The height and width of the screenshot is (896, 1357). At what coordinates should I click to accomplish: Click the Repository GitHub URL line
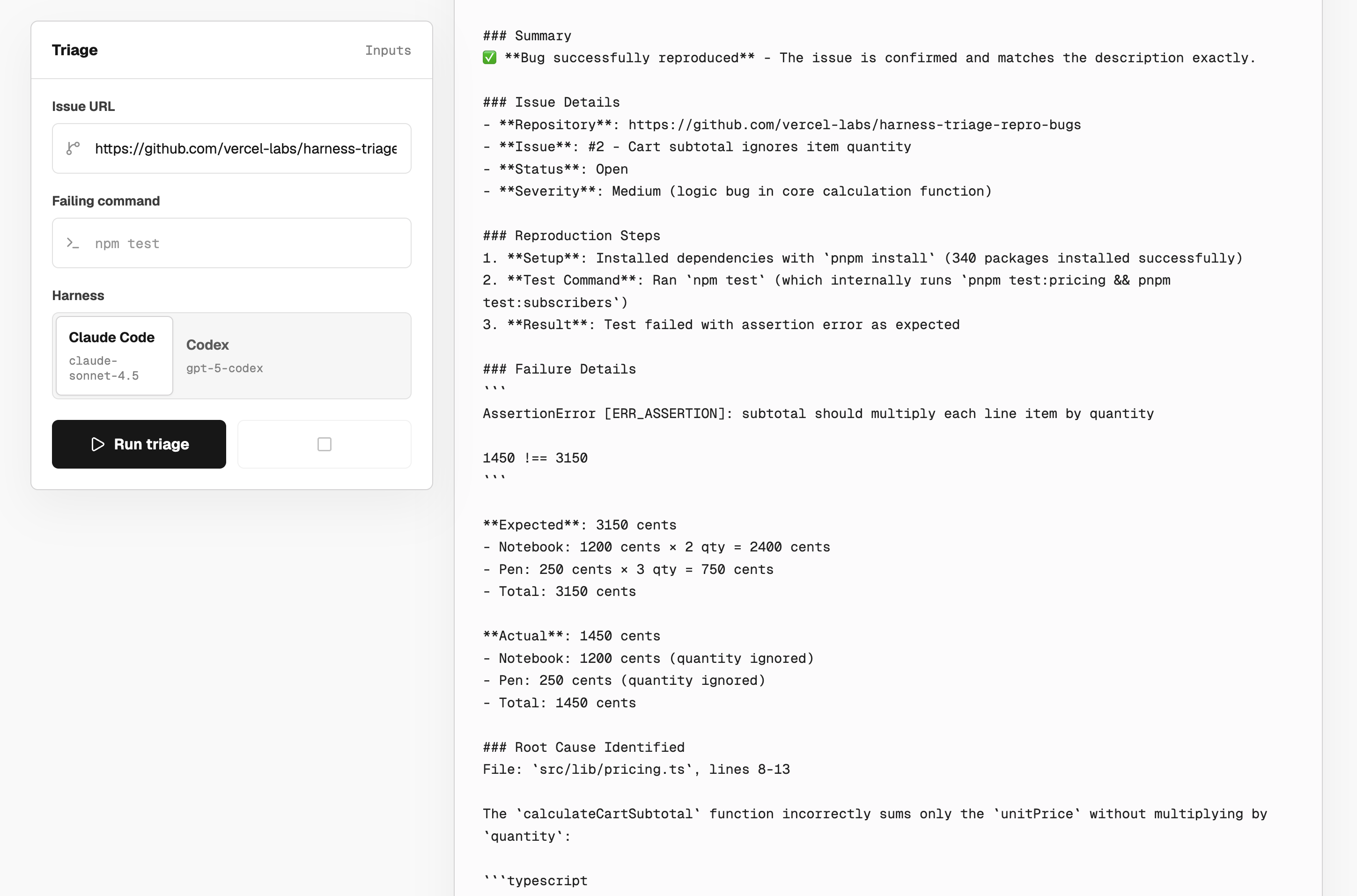tap(782, 125)
